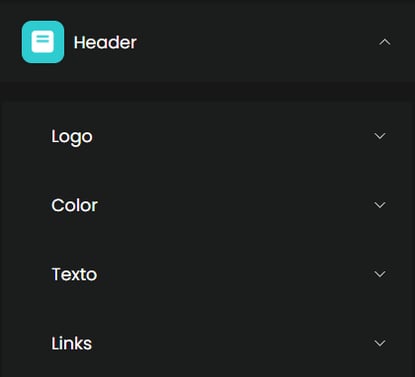Screen dimensions: 415x377
Task: Click the word Logo in the panel
Action: (x=72, y=137)
